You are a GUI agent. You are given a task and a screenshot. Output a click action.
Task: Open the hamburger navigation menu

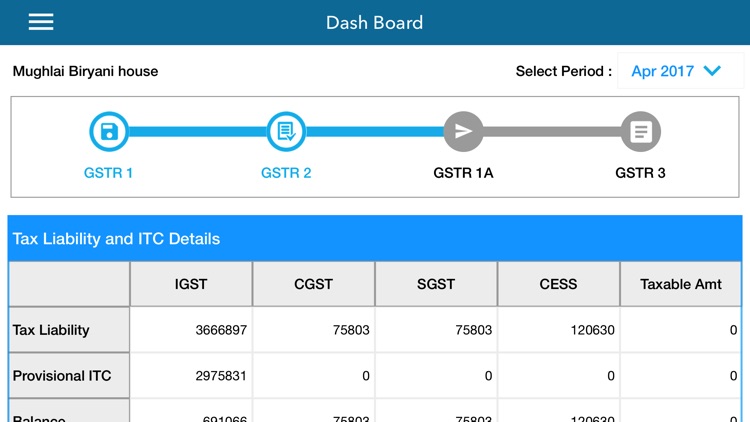pos(41,22)
